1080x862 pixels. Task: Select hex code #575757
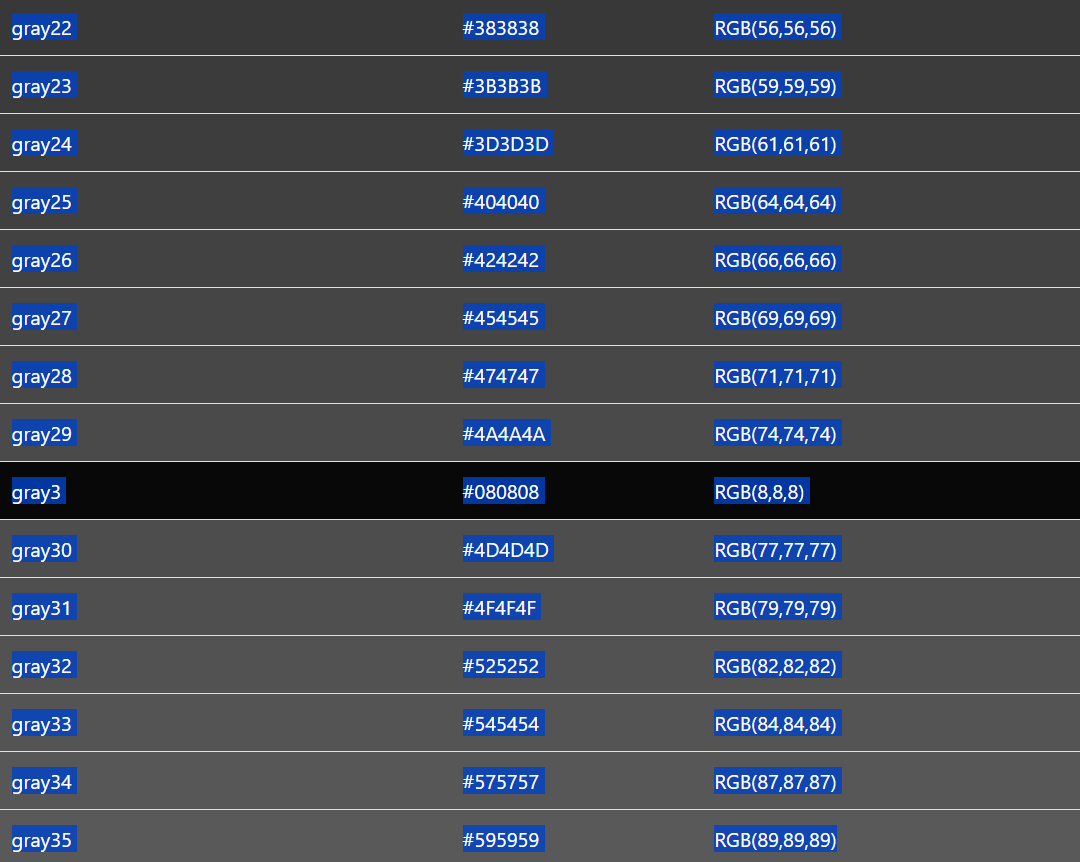tap(501, 781)
